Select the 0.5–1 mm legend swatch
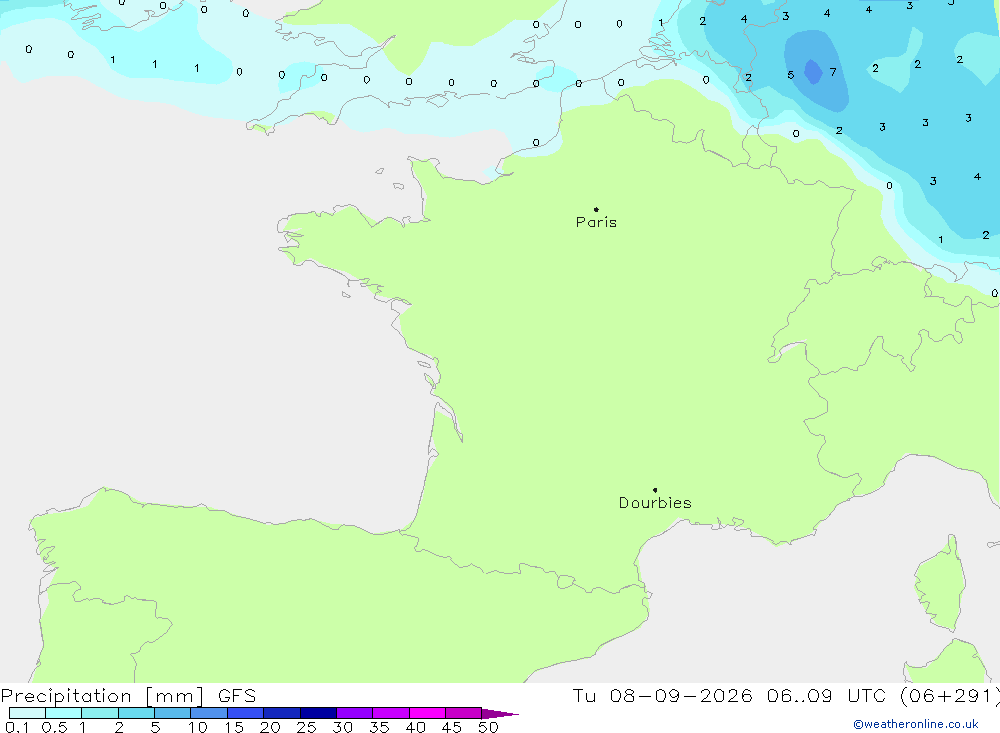This screenshot has height=733, width=1000. tap(64, 713)
